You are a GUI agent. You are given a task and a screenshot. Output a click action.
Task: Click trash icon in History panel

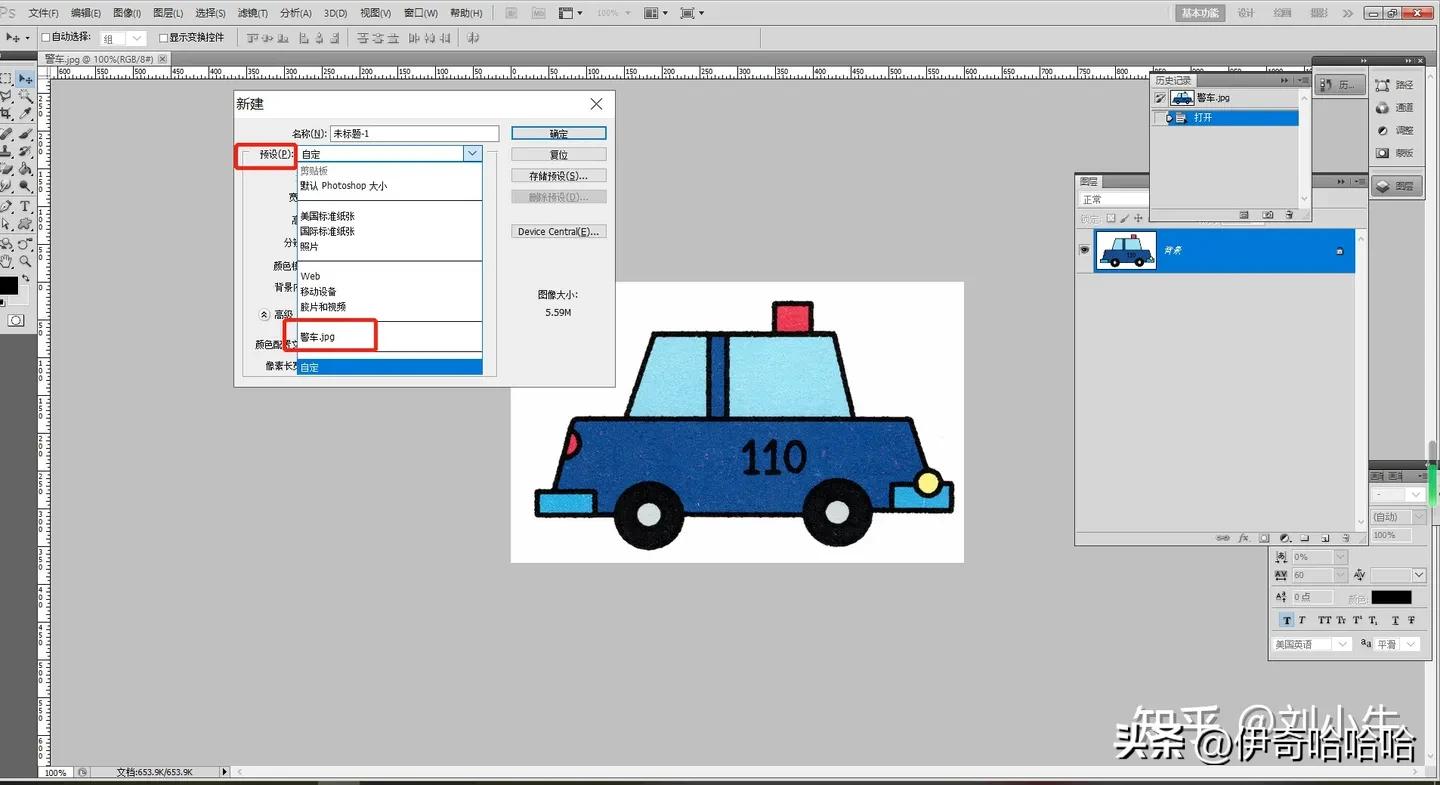(x=1289, y=215)
